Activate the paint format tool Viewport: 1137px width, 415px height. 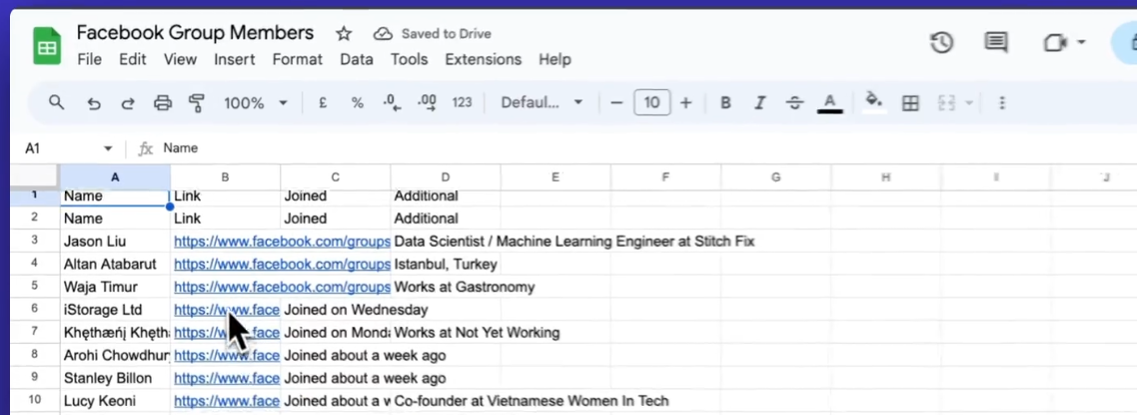coord(196,103)
